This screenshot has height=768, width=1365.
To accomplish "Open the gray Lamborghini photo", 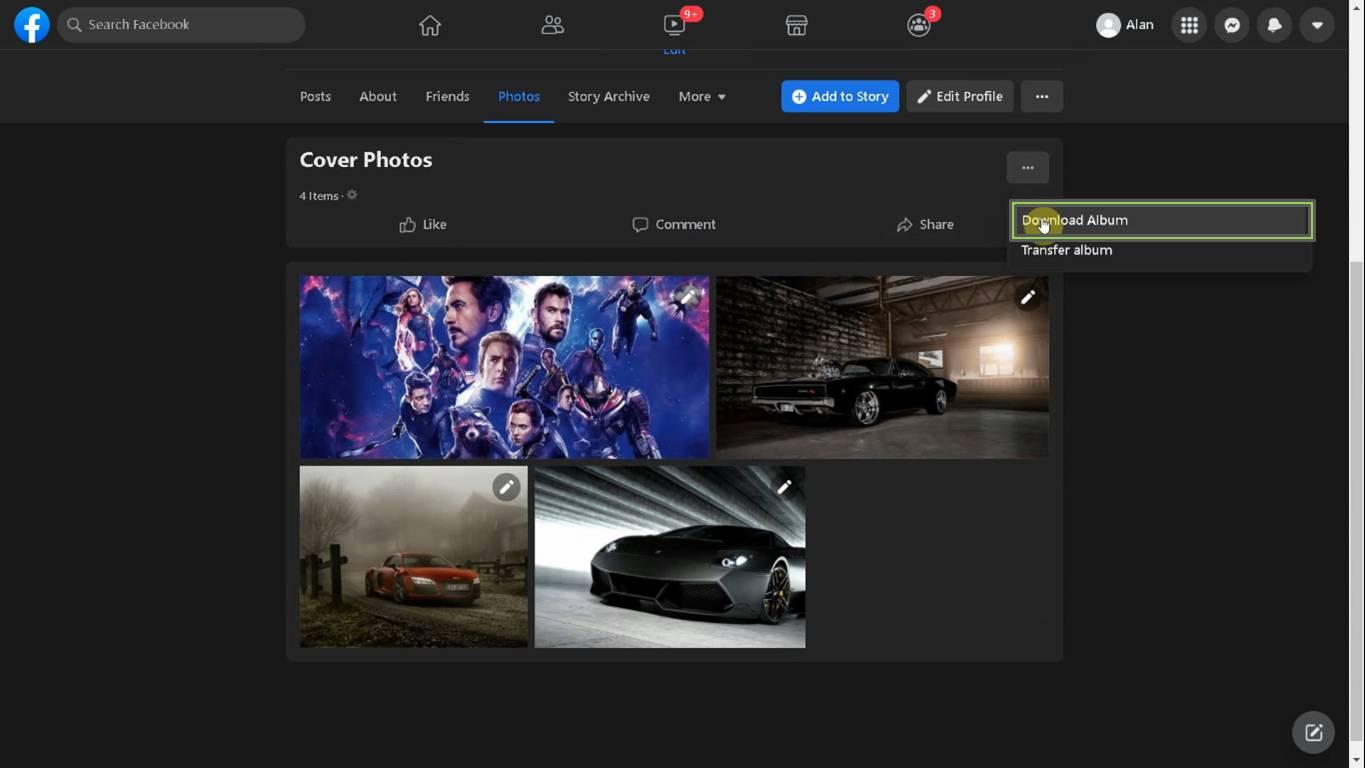I will coord(670,557).
